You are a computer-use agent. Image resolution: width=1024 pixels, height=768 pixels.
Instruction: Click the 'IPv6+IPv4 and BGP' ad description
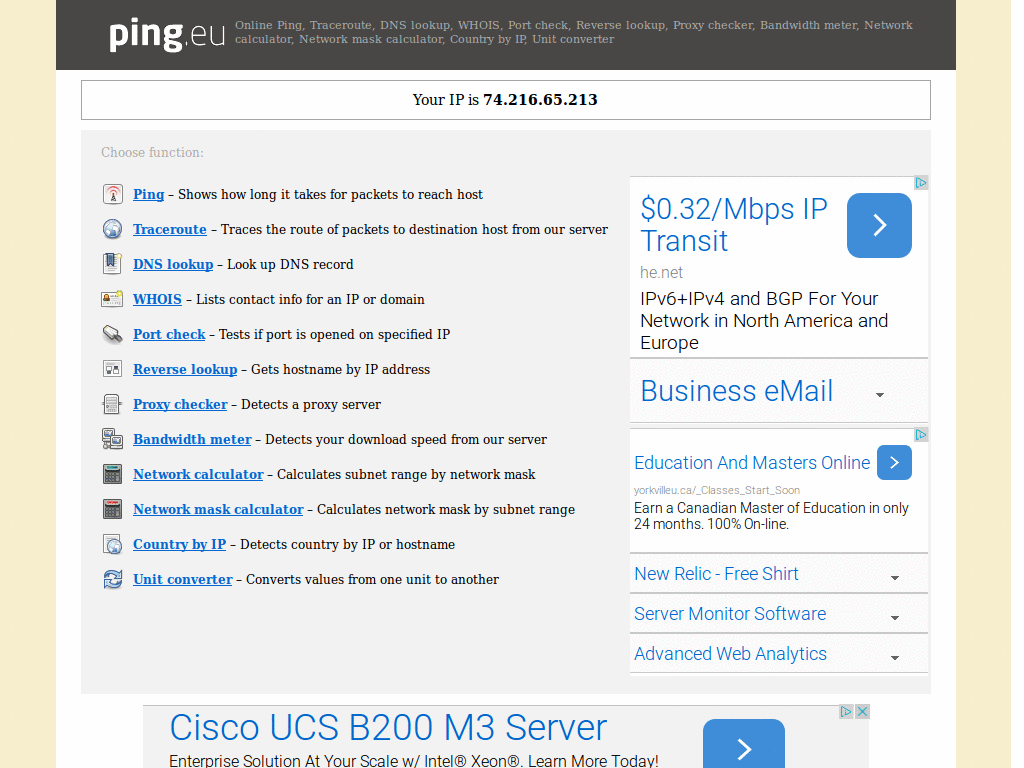[764, 321]
